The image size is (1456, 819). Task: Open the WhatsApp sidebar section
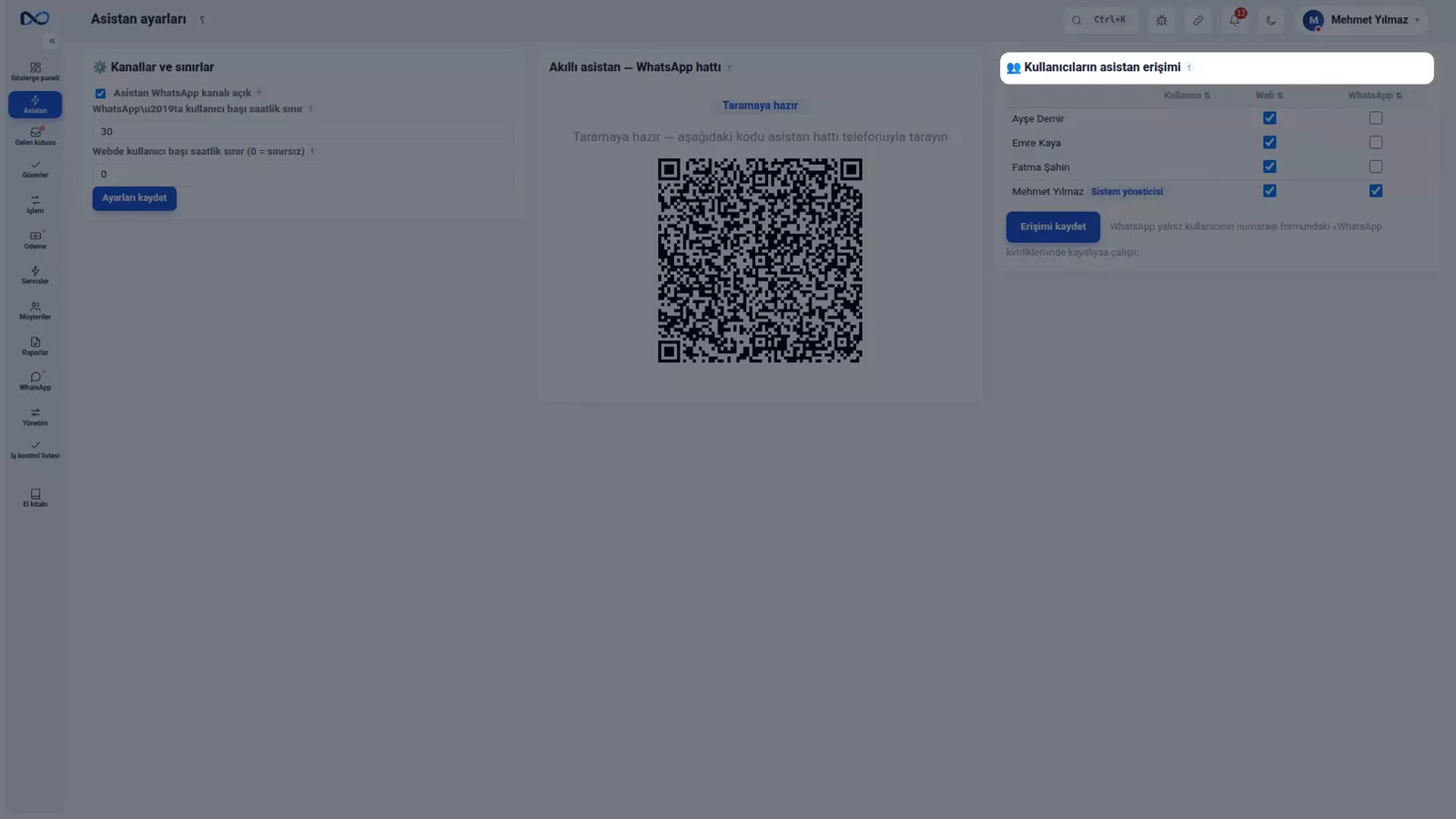coord(35,381)
